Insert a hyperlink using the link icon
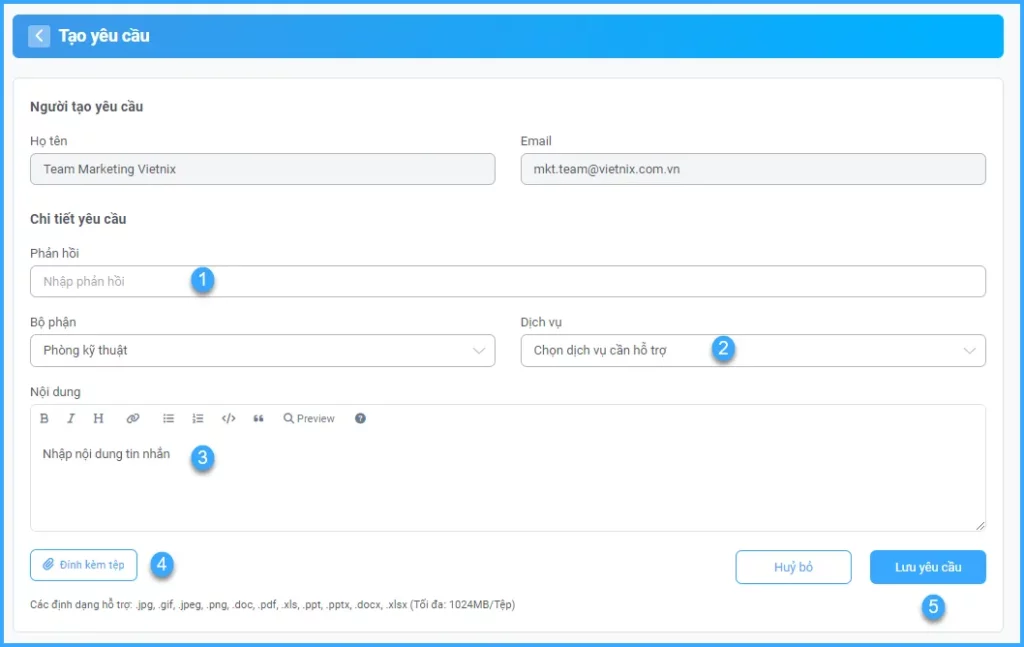Viewport: 1024px width, 647px height. pos(133,419)
